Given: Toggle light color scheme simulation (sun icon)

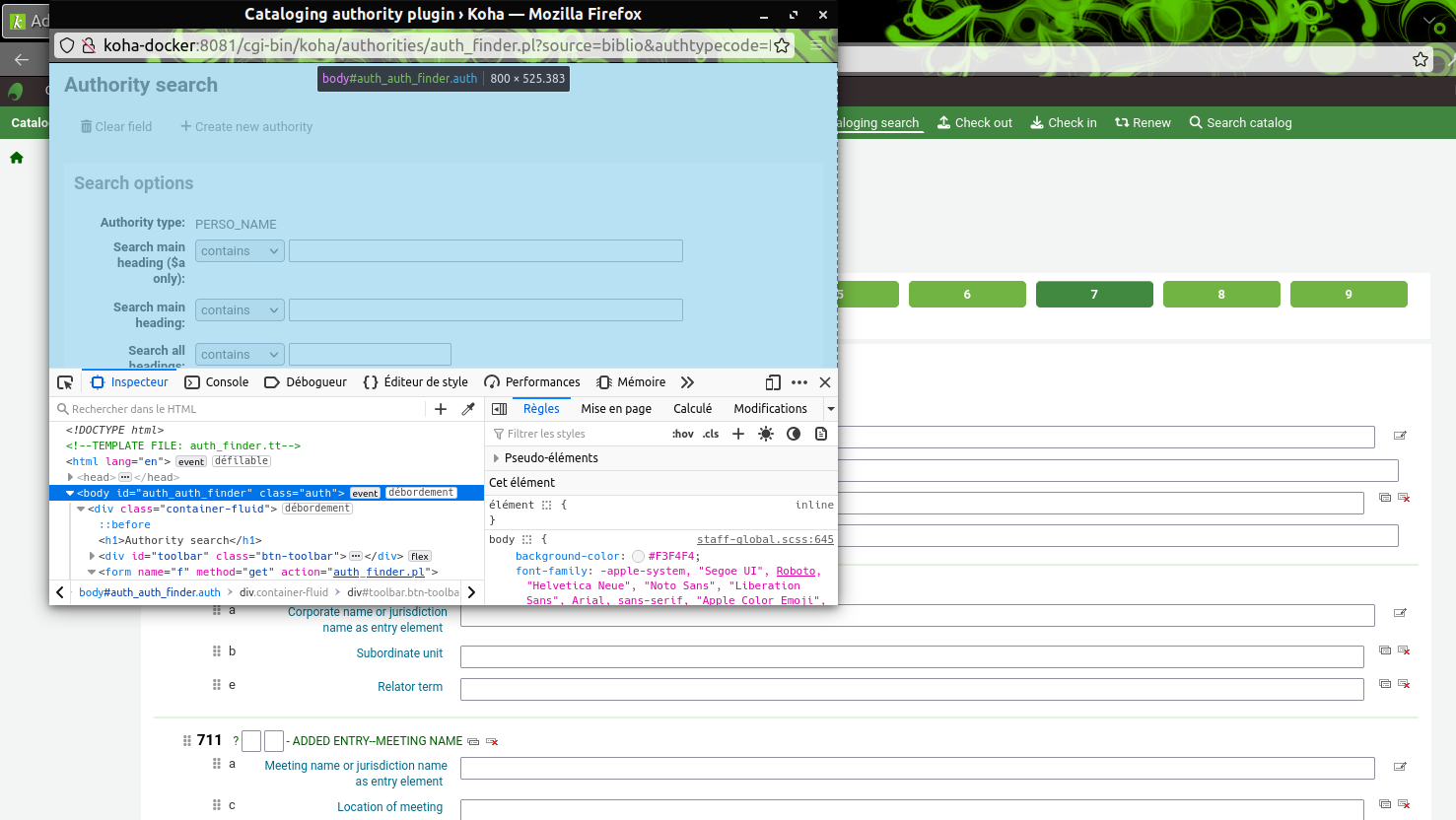Looking at the screenshot, I should pos(766,434).
